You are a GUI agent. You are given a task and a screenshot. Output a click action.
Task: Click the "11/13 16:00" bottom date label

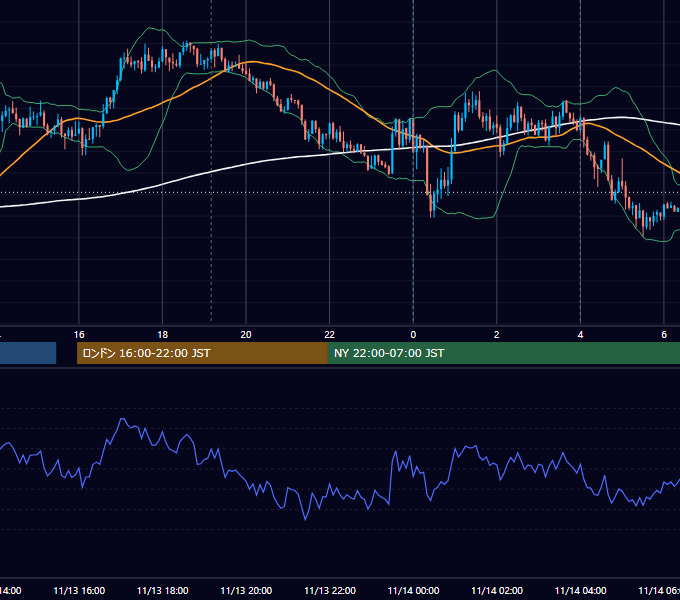(79, 591)
